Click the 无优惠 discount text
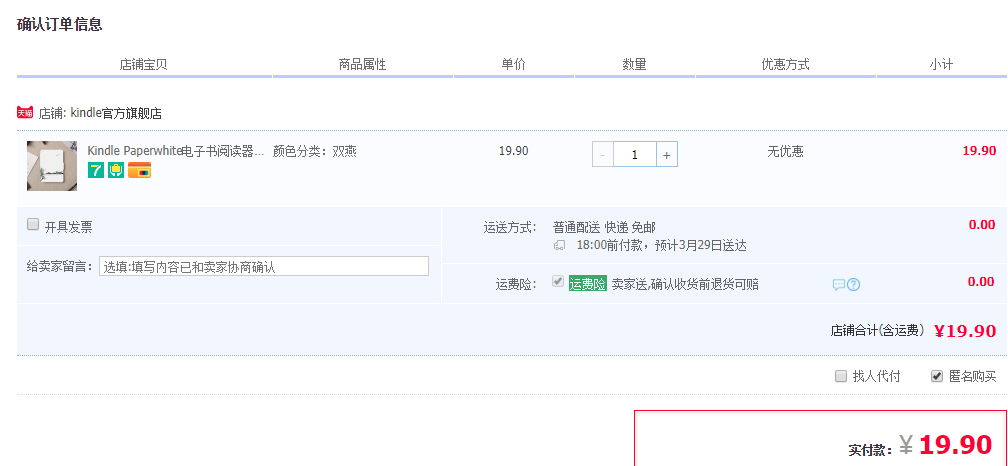This screenshot has height=466, width=1008. [785, 152]
